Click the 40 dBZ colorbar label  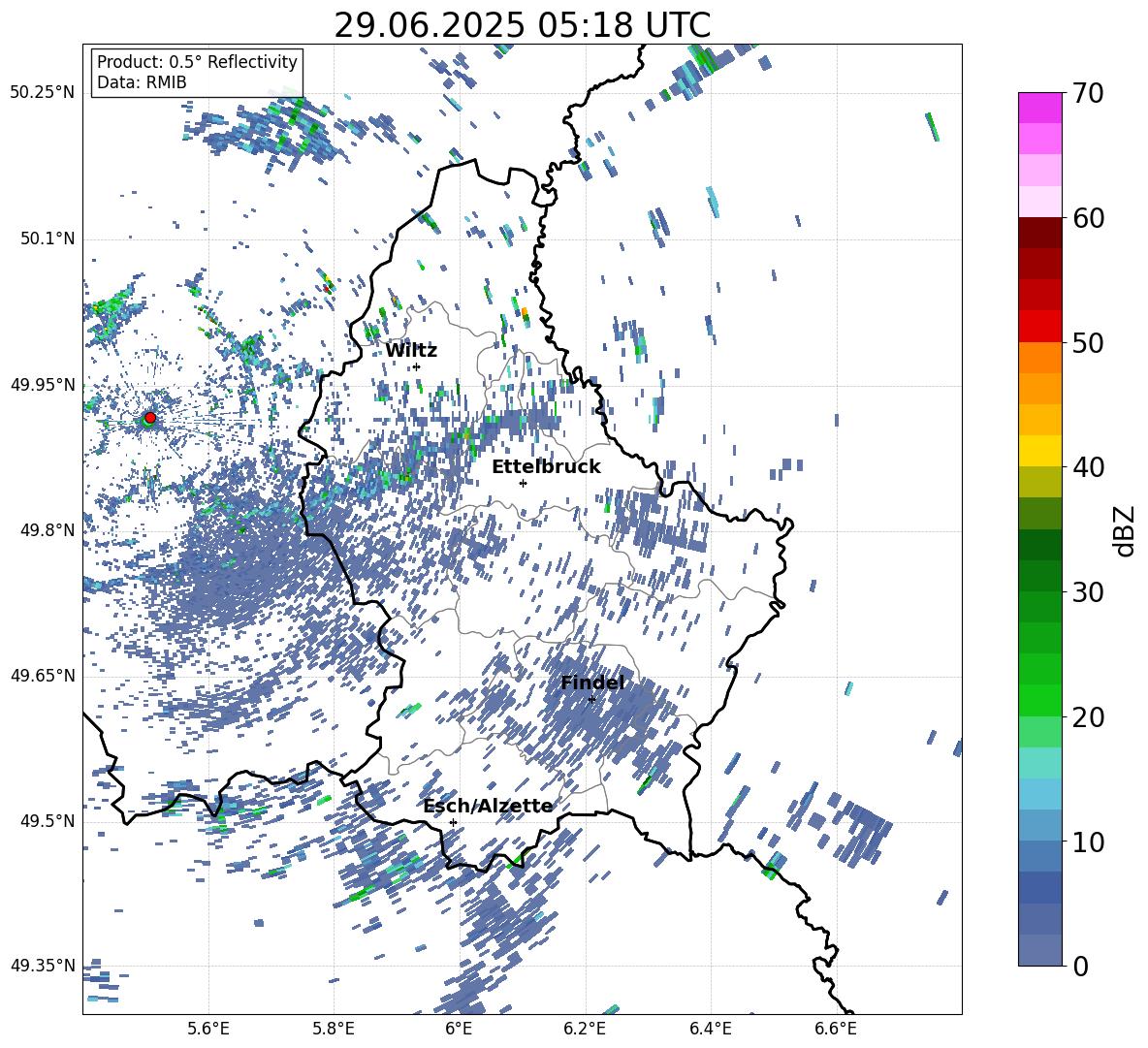[x=1087, y=467]
